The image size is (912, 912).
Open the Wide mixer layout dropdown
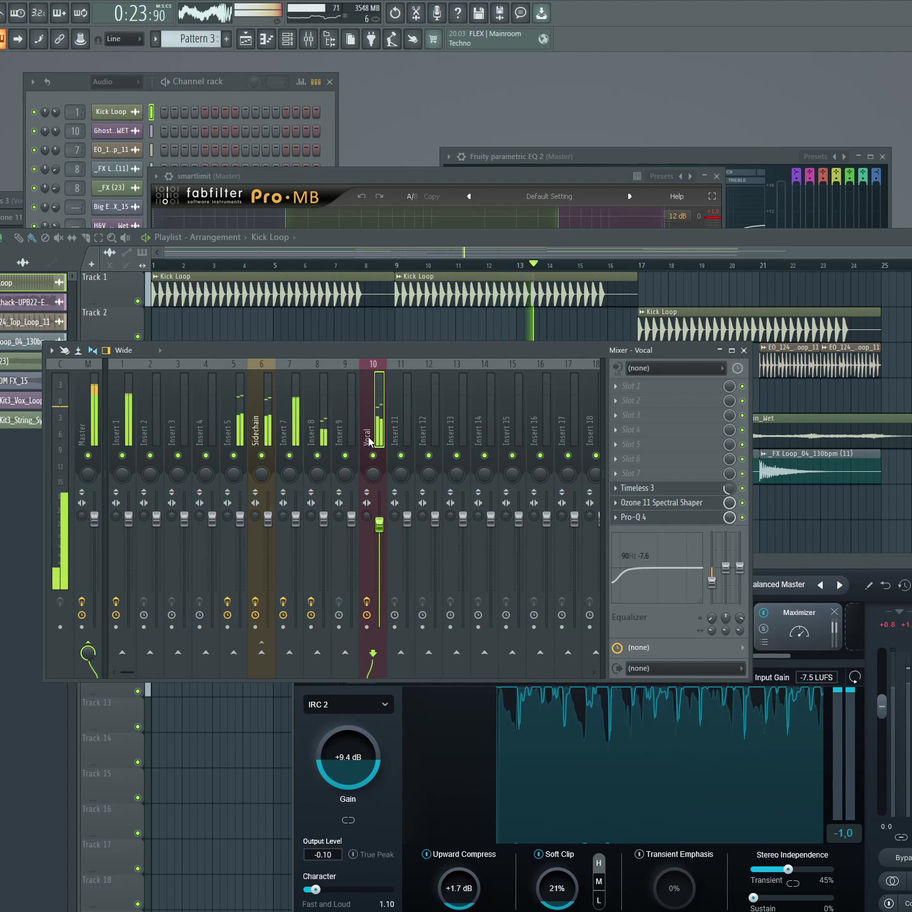point(123,350)
